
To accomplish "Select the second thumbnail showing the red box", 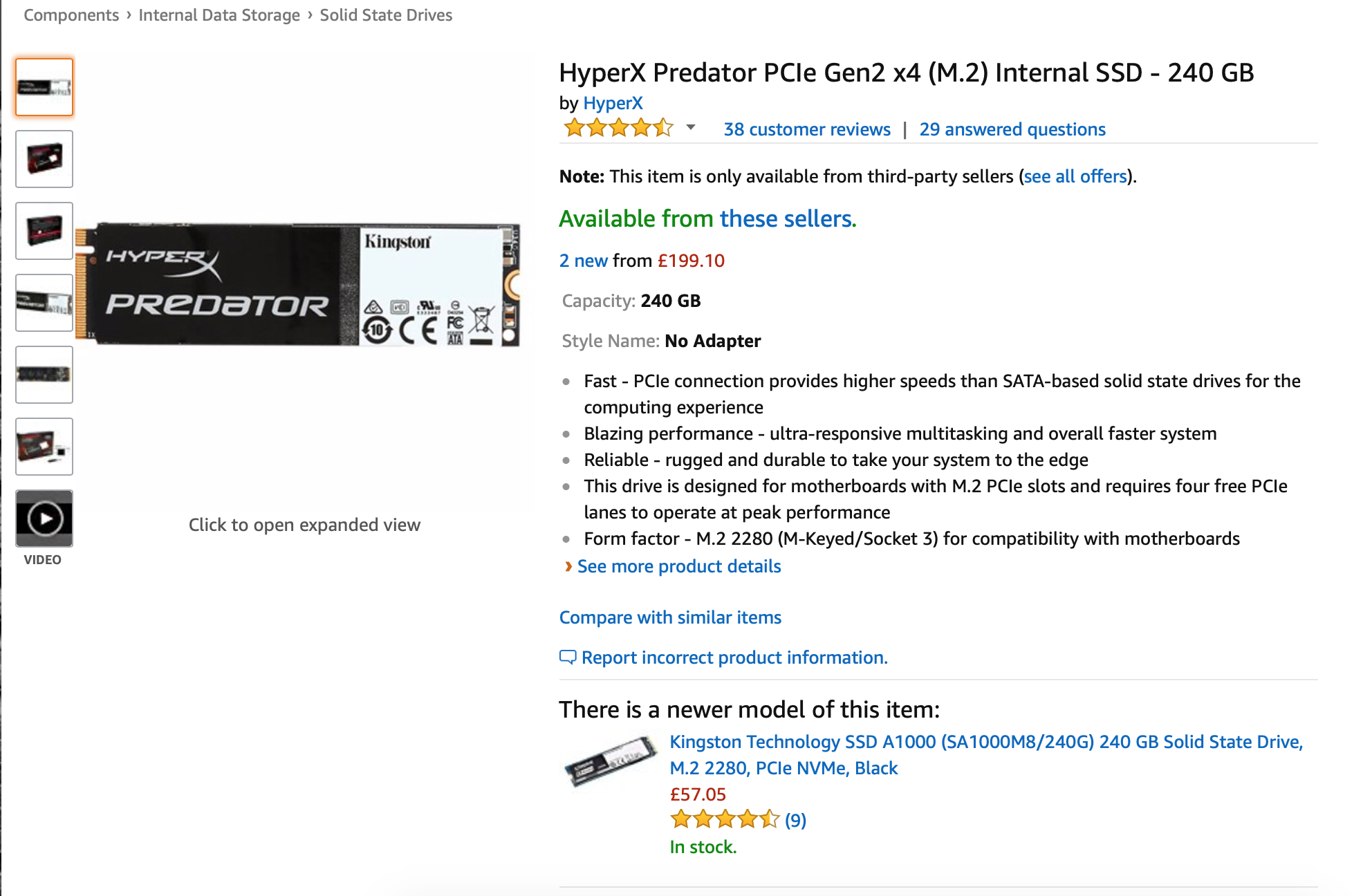I will click(44, 159).
